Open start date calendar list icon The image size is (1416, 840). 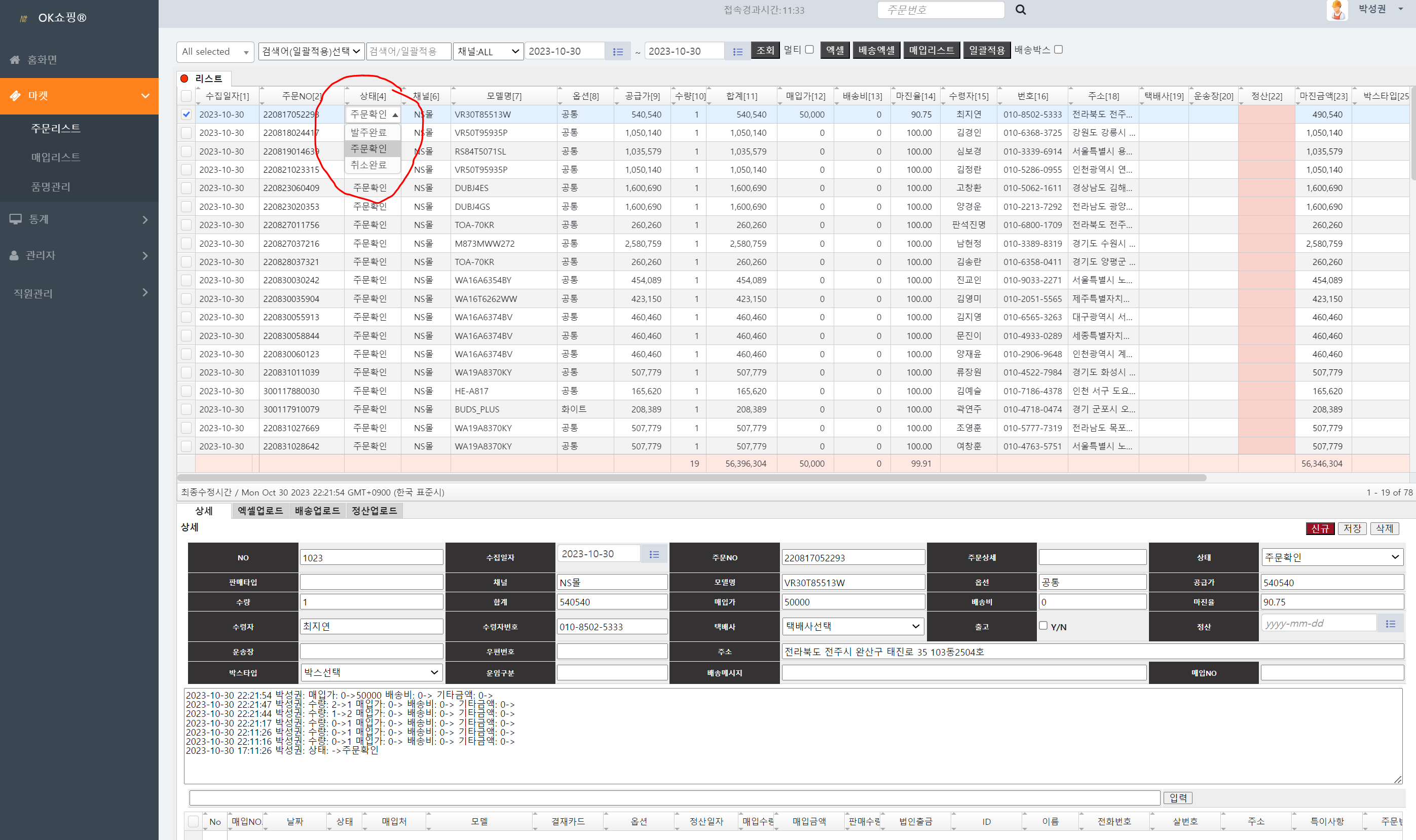pyautogui.click(x=618, y=52)
